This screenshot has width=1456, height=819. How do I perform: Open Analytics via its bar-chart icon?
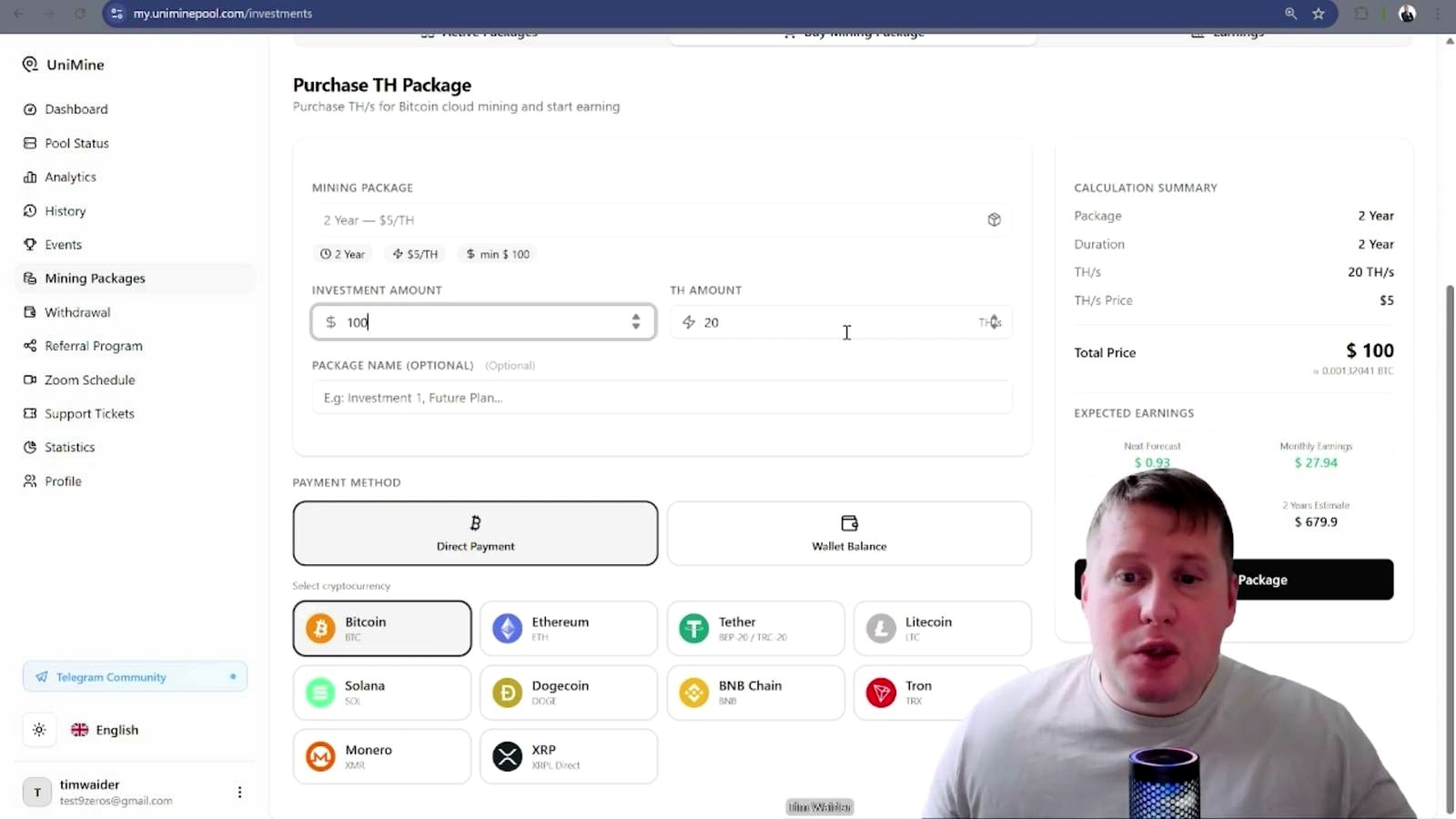click(x=30, y=177)
